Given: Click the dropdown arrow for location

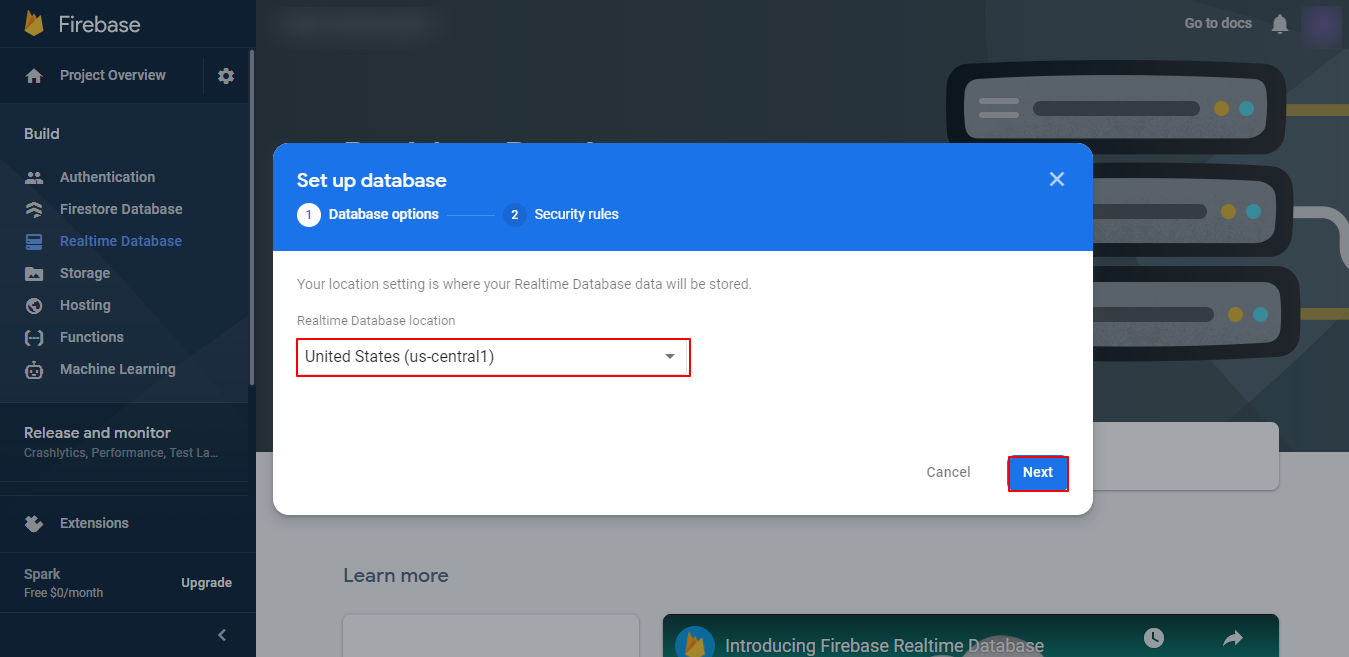Looking at the screenshot, I should tap(670, 357).
